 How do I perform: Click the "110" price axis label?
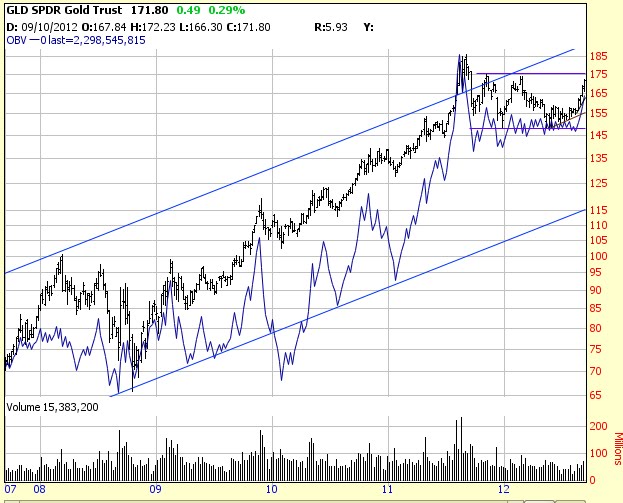[x=598, y=225]
